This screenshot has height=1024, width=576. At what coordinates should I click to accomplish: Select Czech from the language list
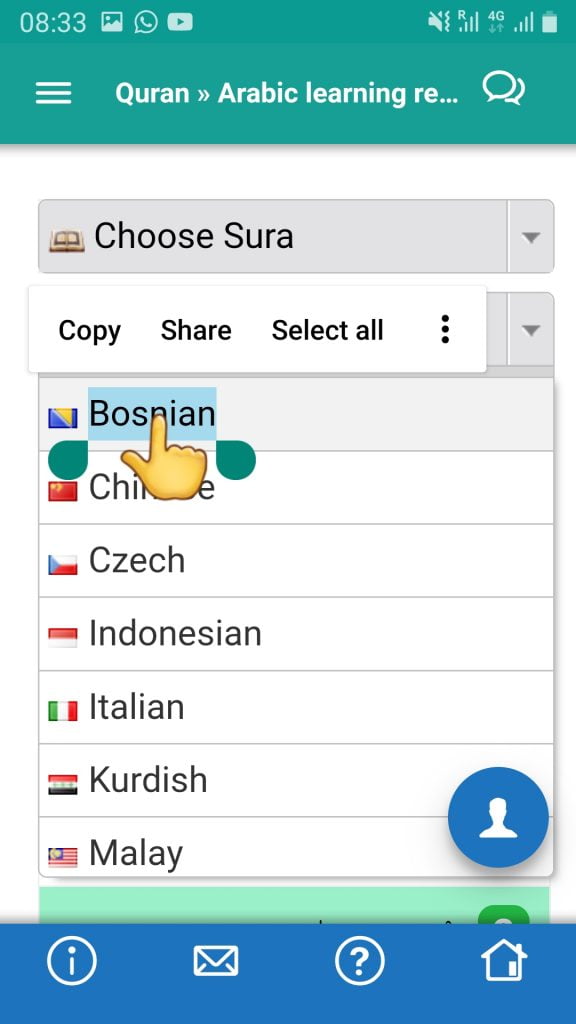[x=296, y=560]
